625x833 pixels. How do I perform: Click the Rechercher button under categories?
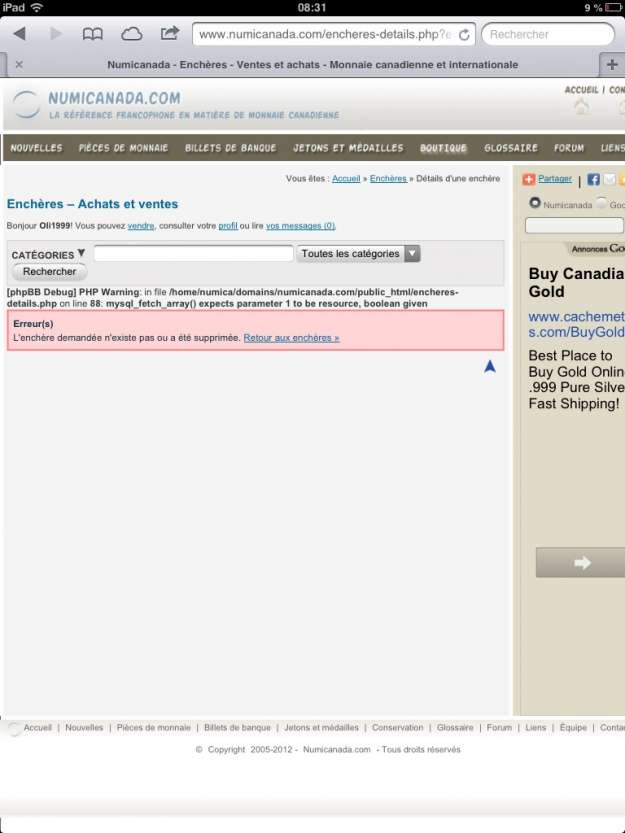pyautogui.click(x=49, y=271)
